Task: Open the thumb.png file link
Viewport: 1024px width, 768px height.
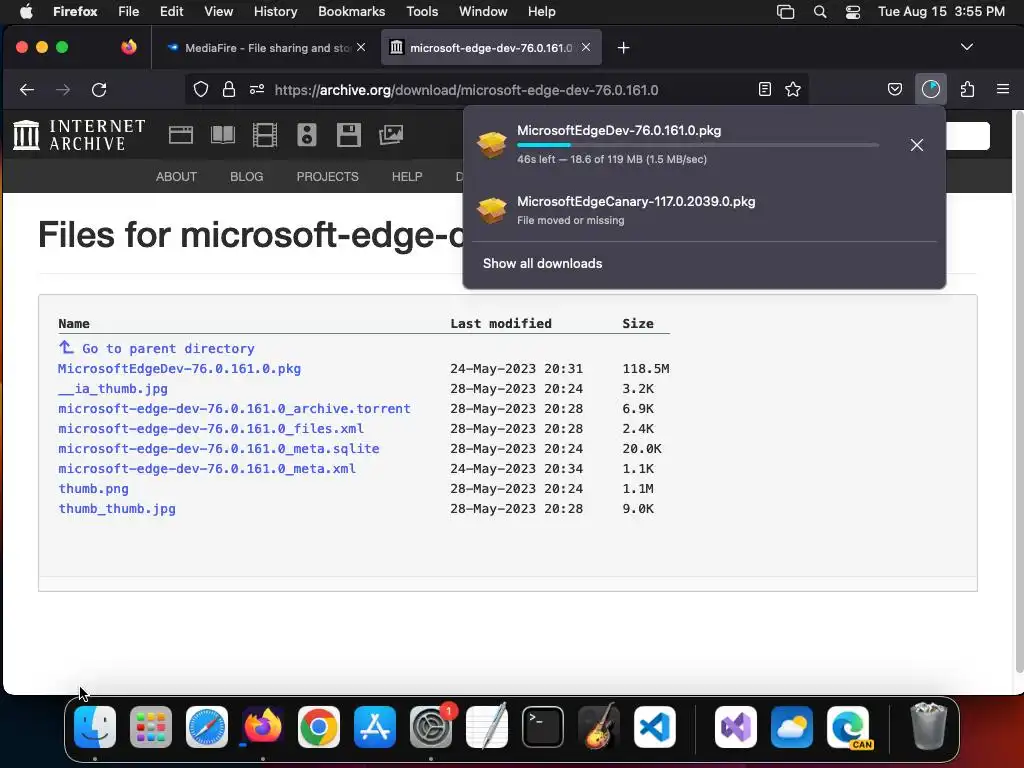Action: tap(93, 488)
